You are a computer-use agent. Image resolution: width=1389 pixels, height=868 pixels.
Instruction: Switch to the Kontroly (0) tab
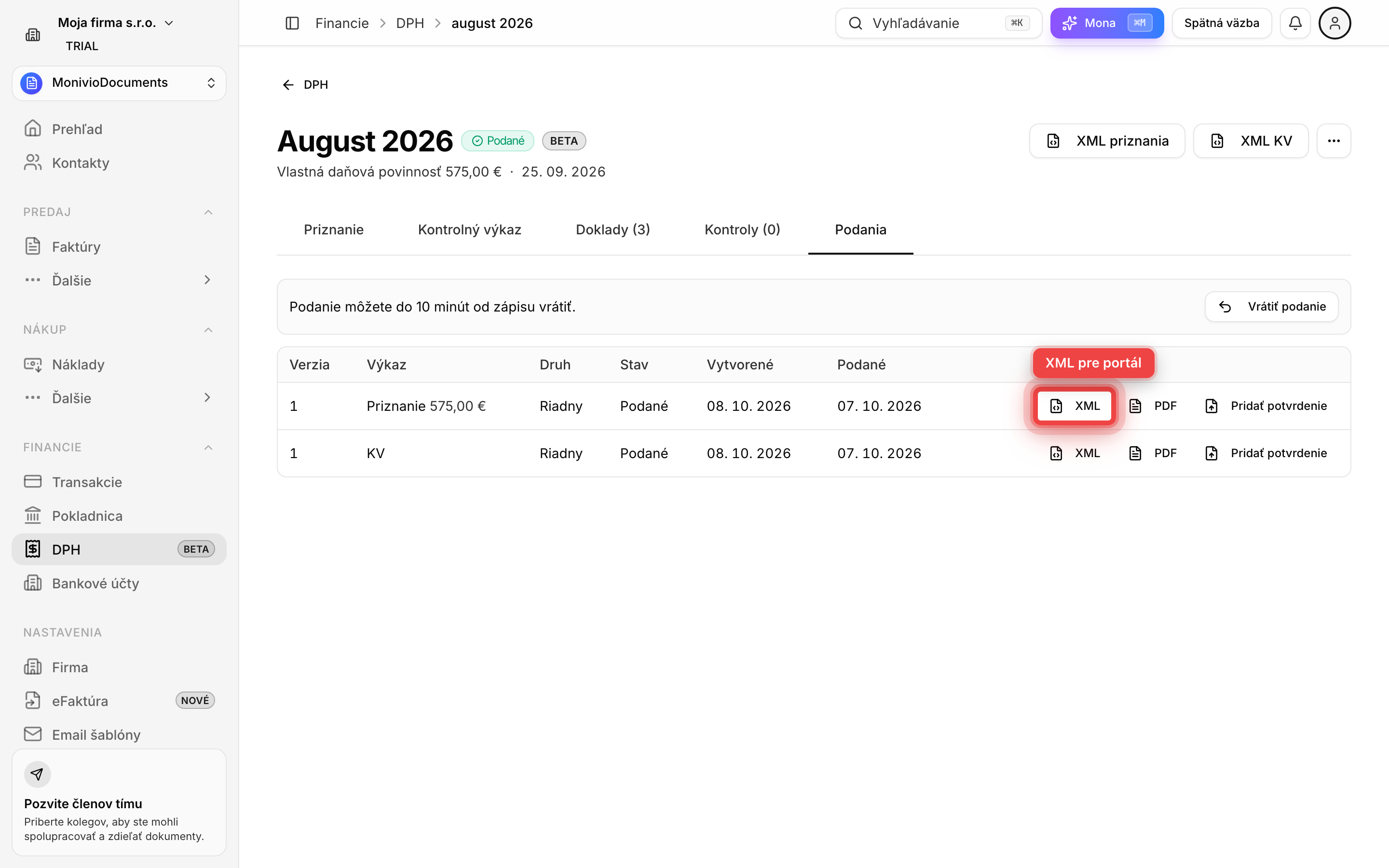pyautogui.click(x=742, y=230)
